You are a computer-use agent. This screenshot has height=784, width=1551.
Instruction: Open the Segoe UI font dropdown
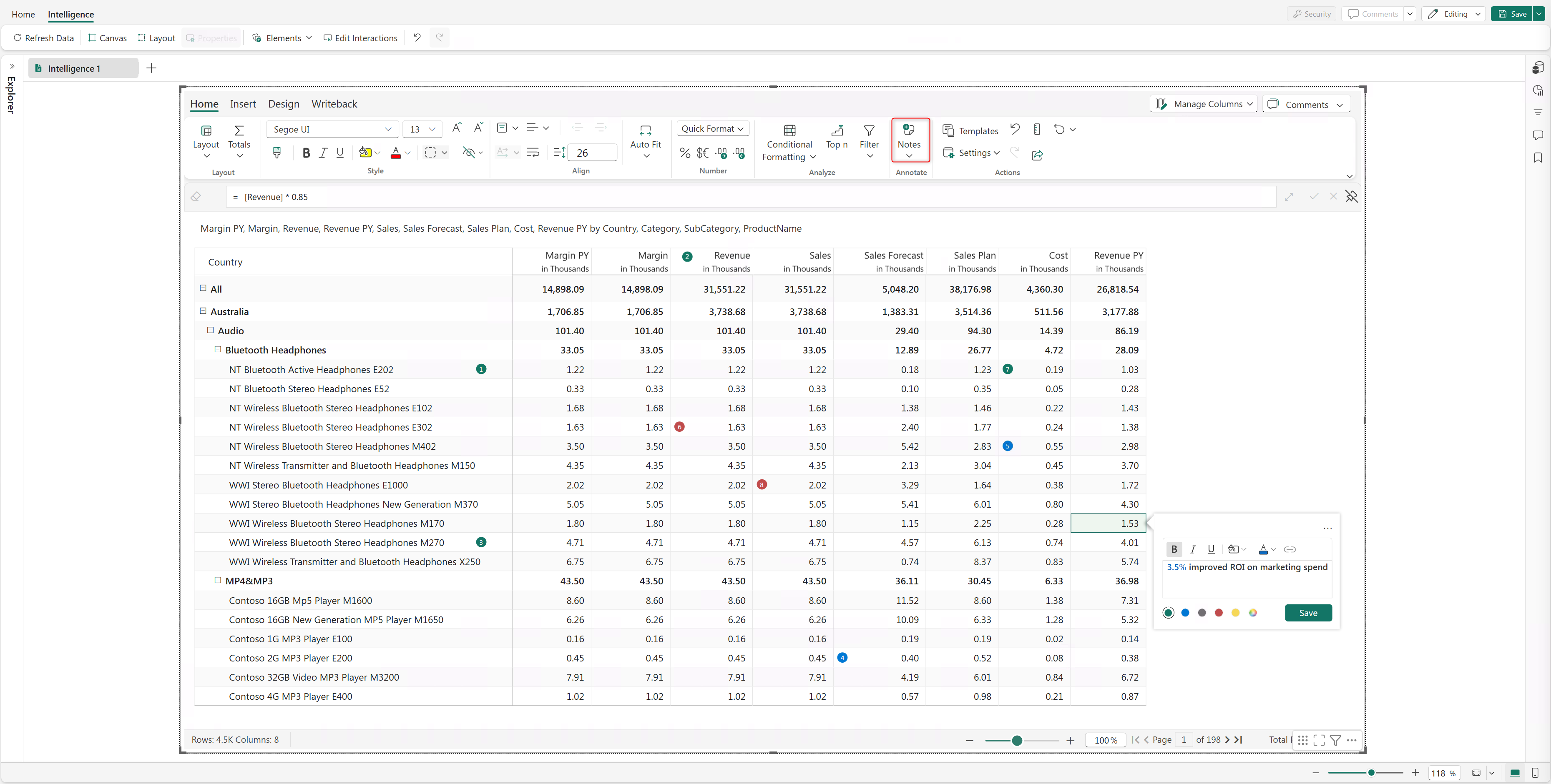[332, 129]
